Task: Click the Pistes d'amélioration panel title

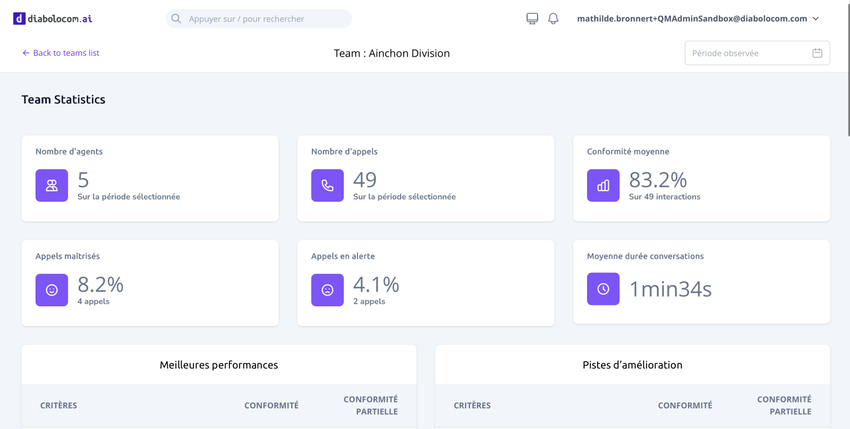Action: coord(632,365)
